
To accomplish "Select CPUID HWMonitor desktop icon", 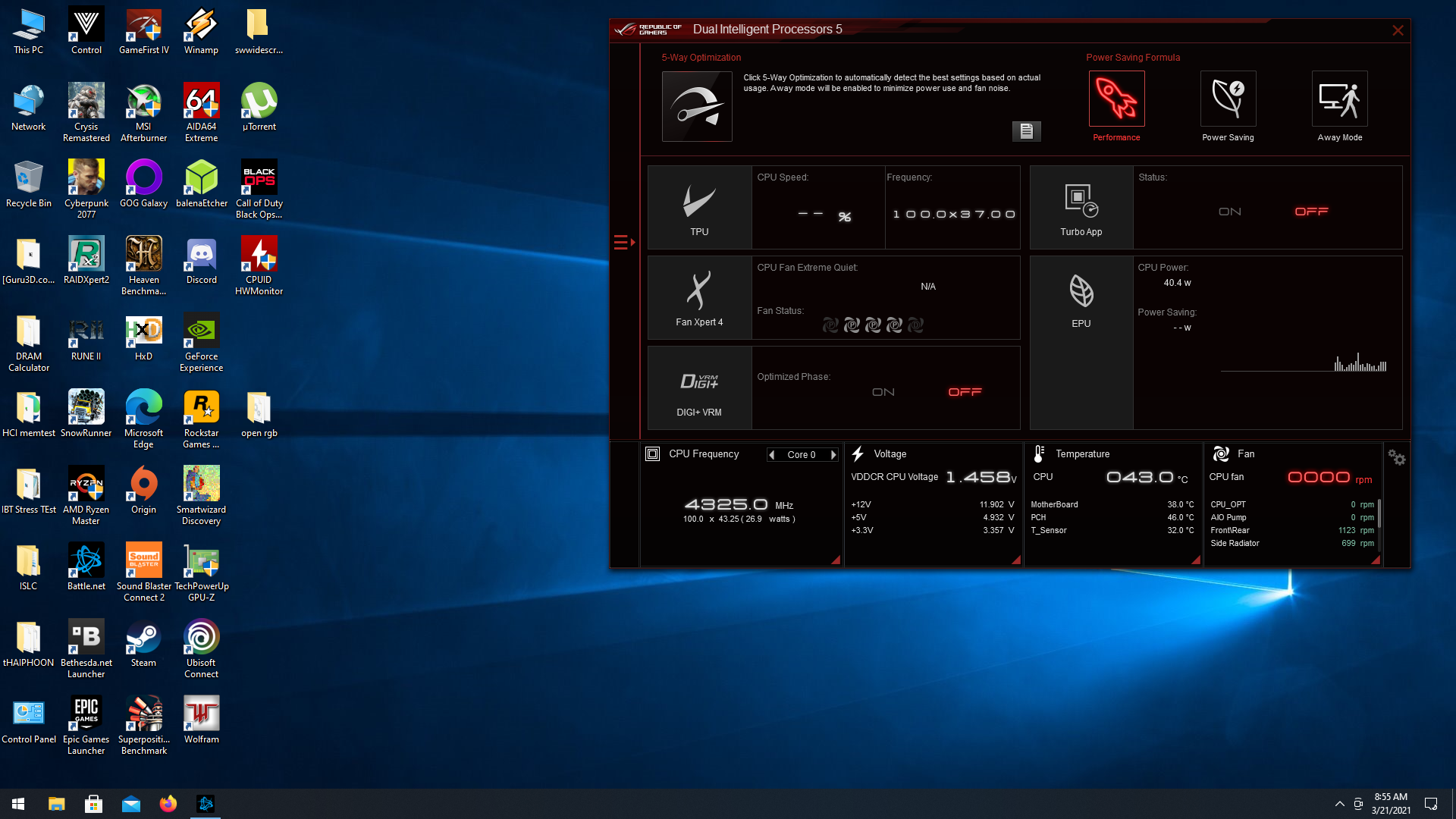I will 259,266.
